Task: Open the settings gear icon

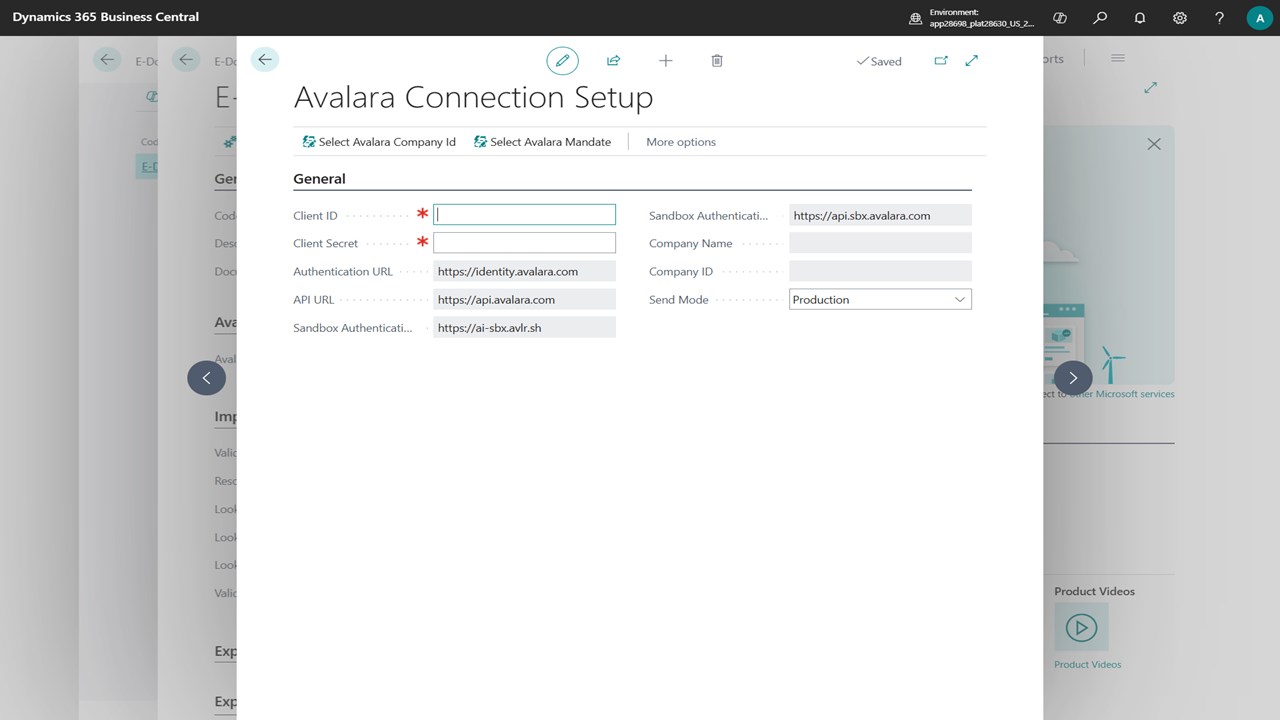Action: point(1180,18)
